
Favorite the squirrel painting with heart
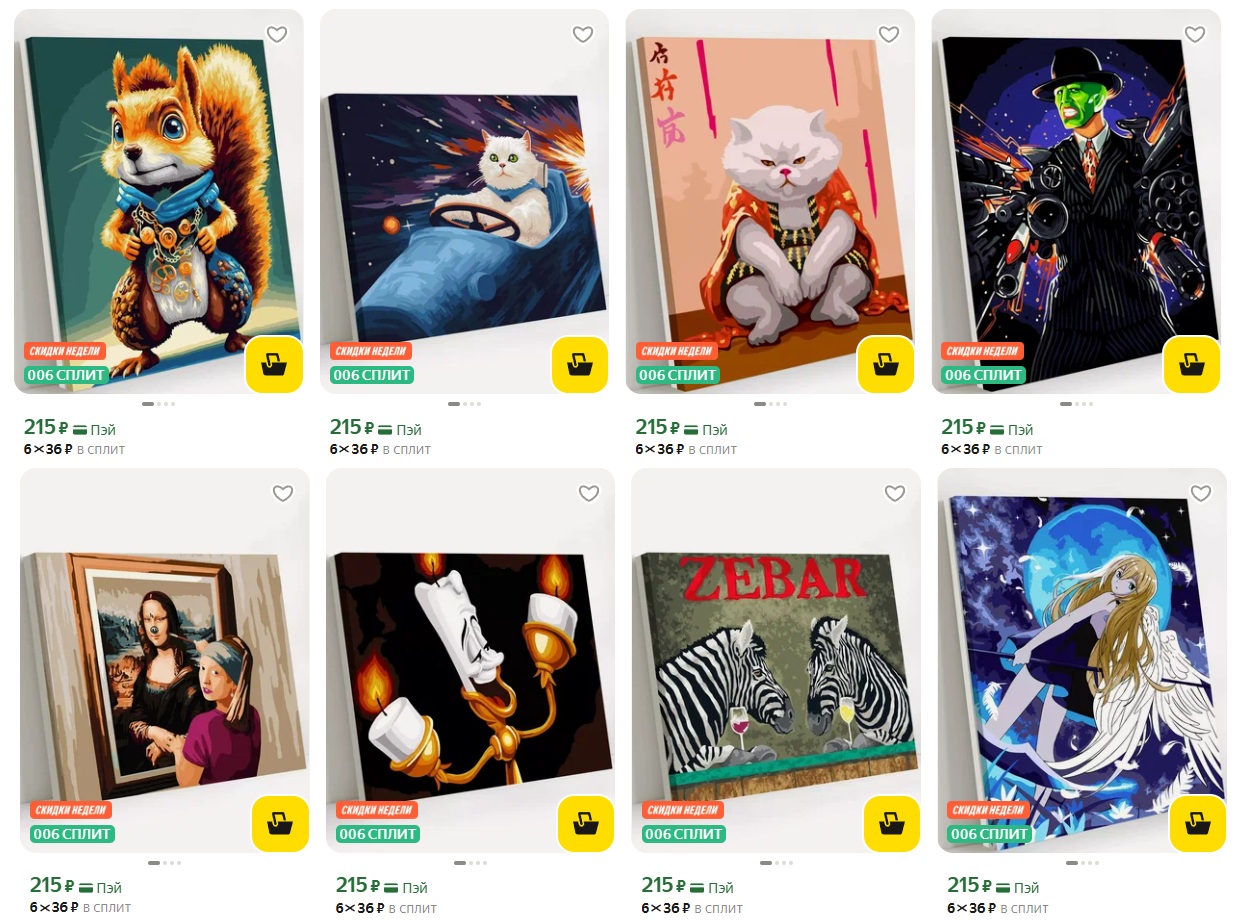[x=277, y=35]
